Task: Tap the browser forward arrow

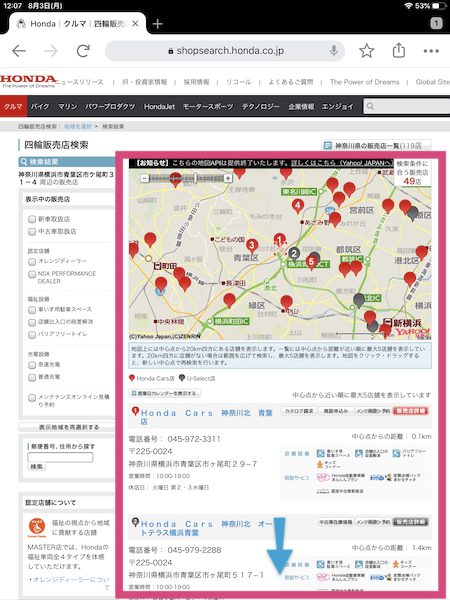Action: coord(51,51)
